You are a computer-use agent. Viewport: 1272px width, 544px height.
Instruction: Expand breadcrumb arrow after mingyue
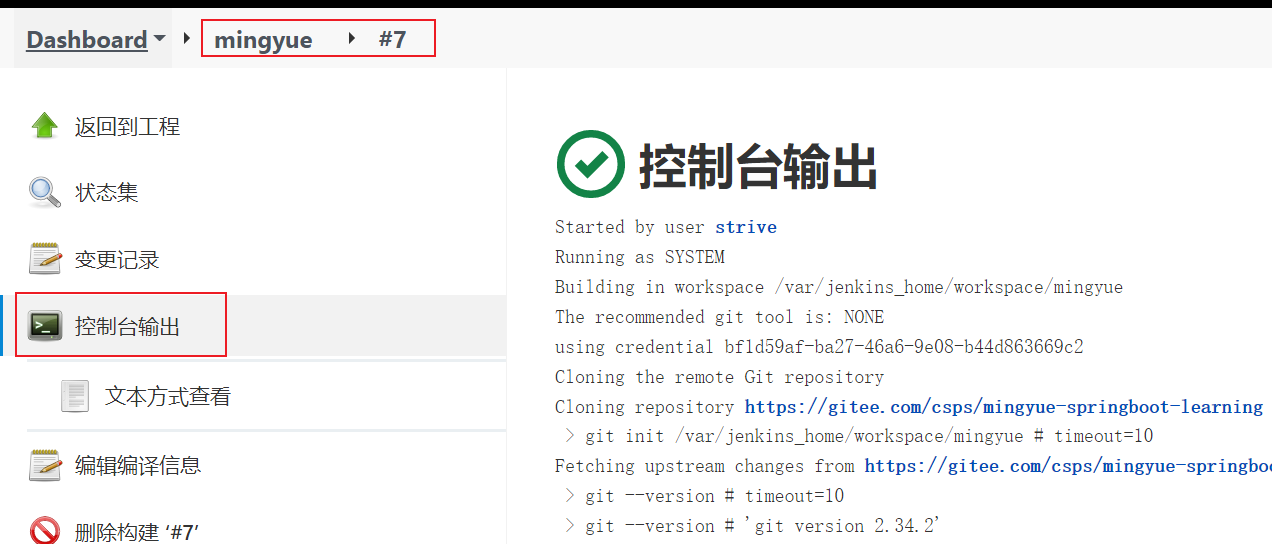tap(351, 40)
